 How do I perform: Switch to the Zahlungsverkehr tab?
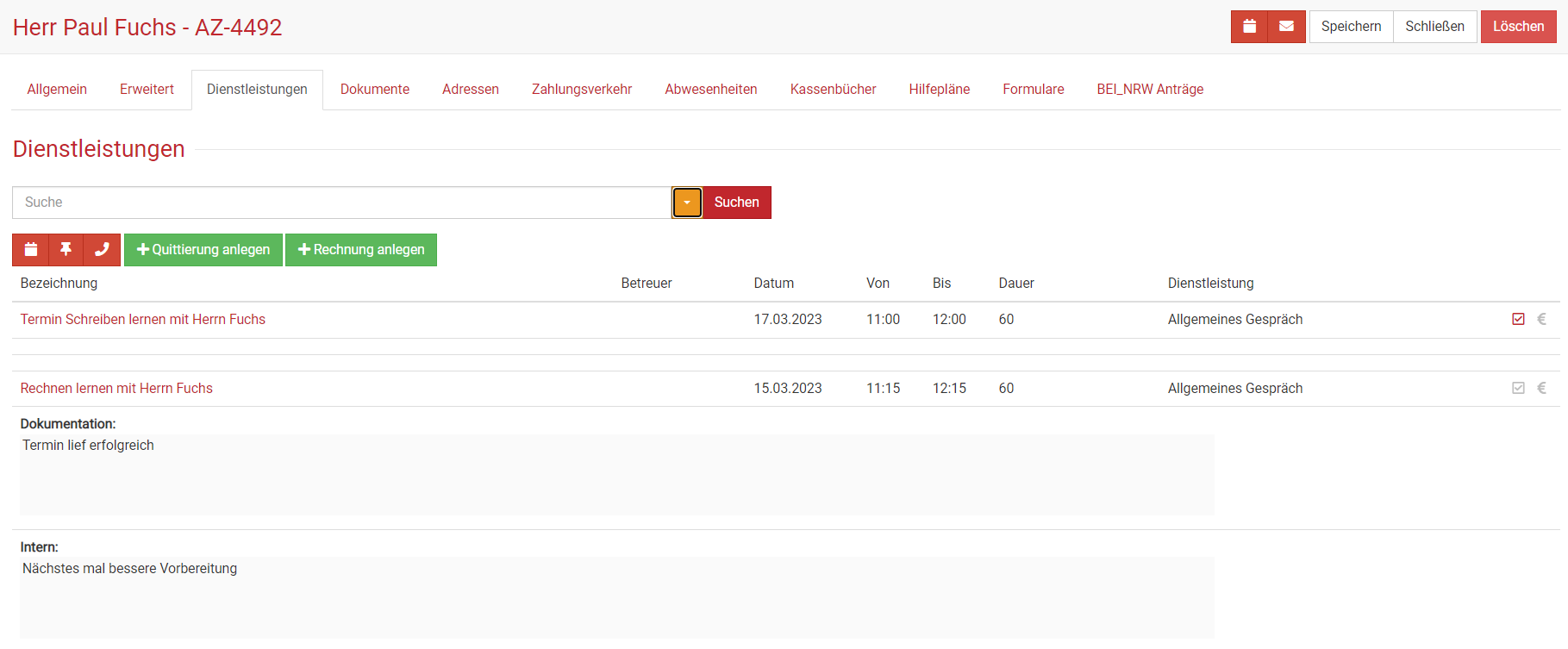581,90
